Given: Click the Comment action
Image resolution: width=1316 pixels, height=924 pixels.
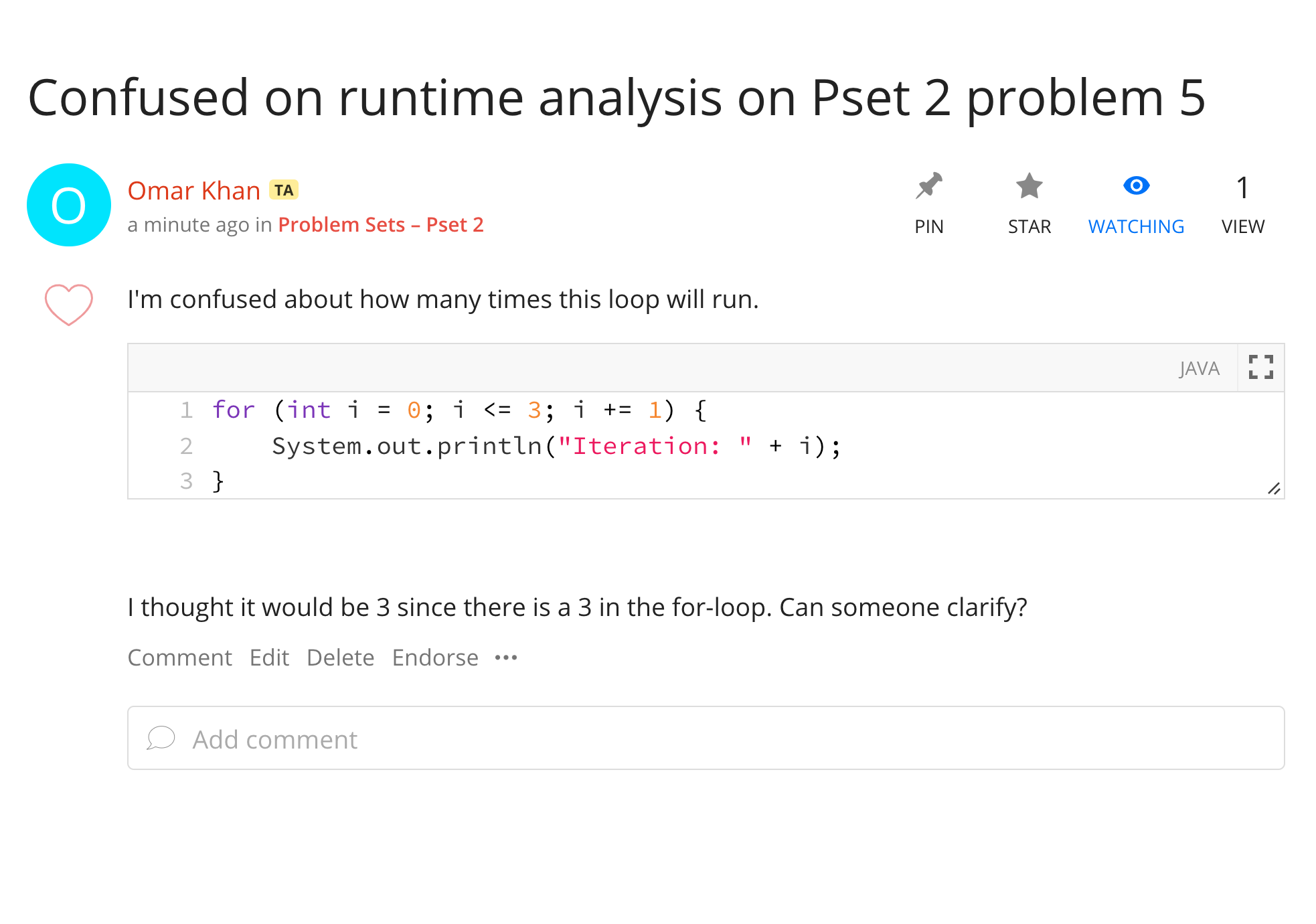Looking at the screenshot, I should [179, 658].
